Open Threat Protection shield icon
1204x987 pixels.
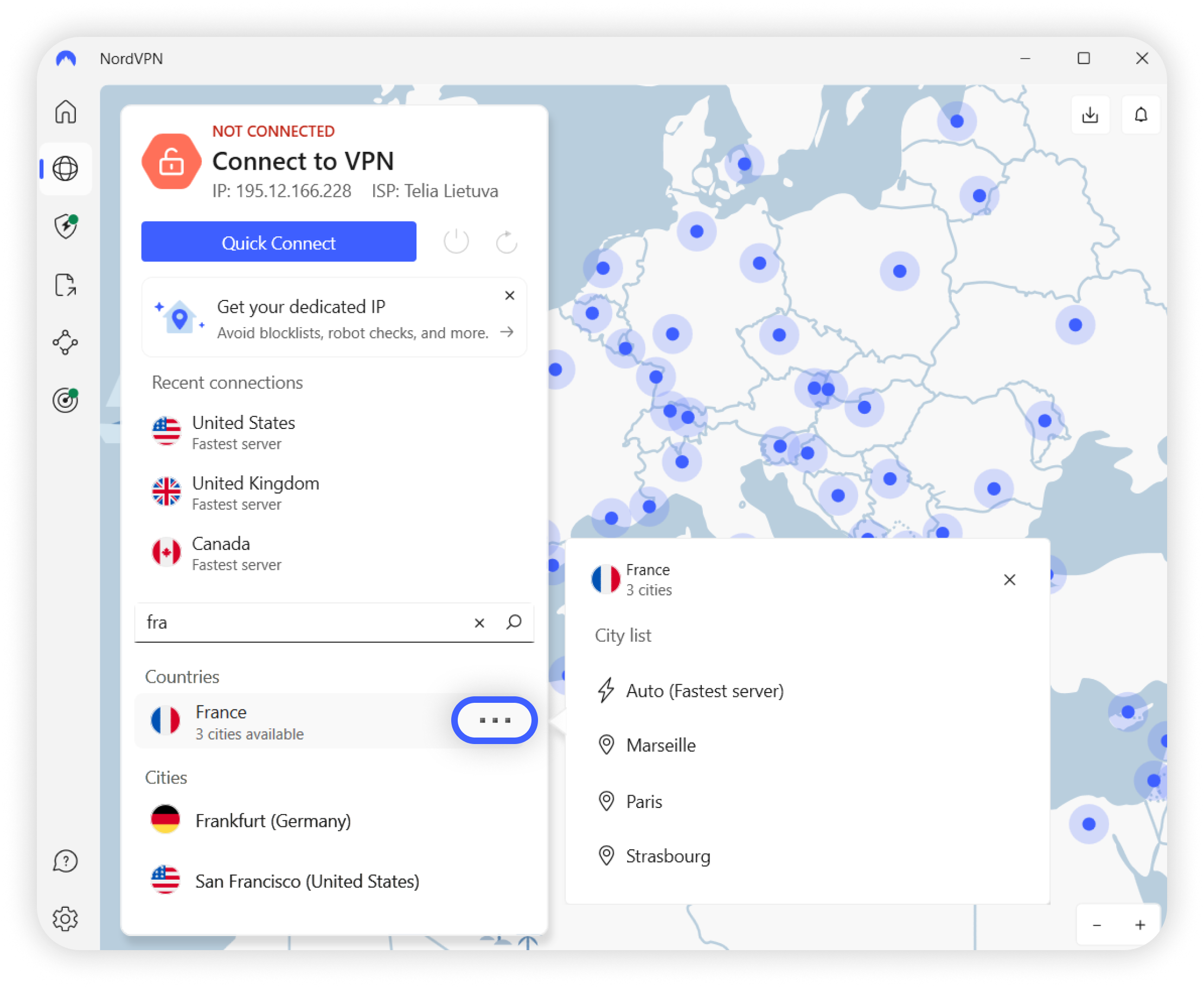66,226
